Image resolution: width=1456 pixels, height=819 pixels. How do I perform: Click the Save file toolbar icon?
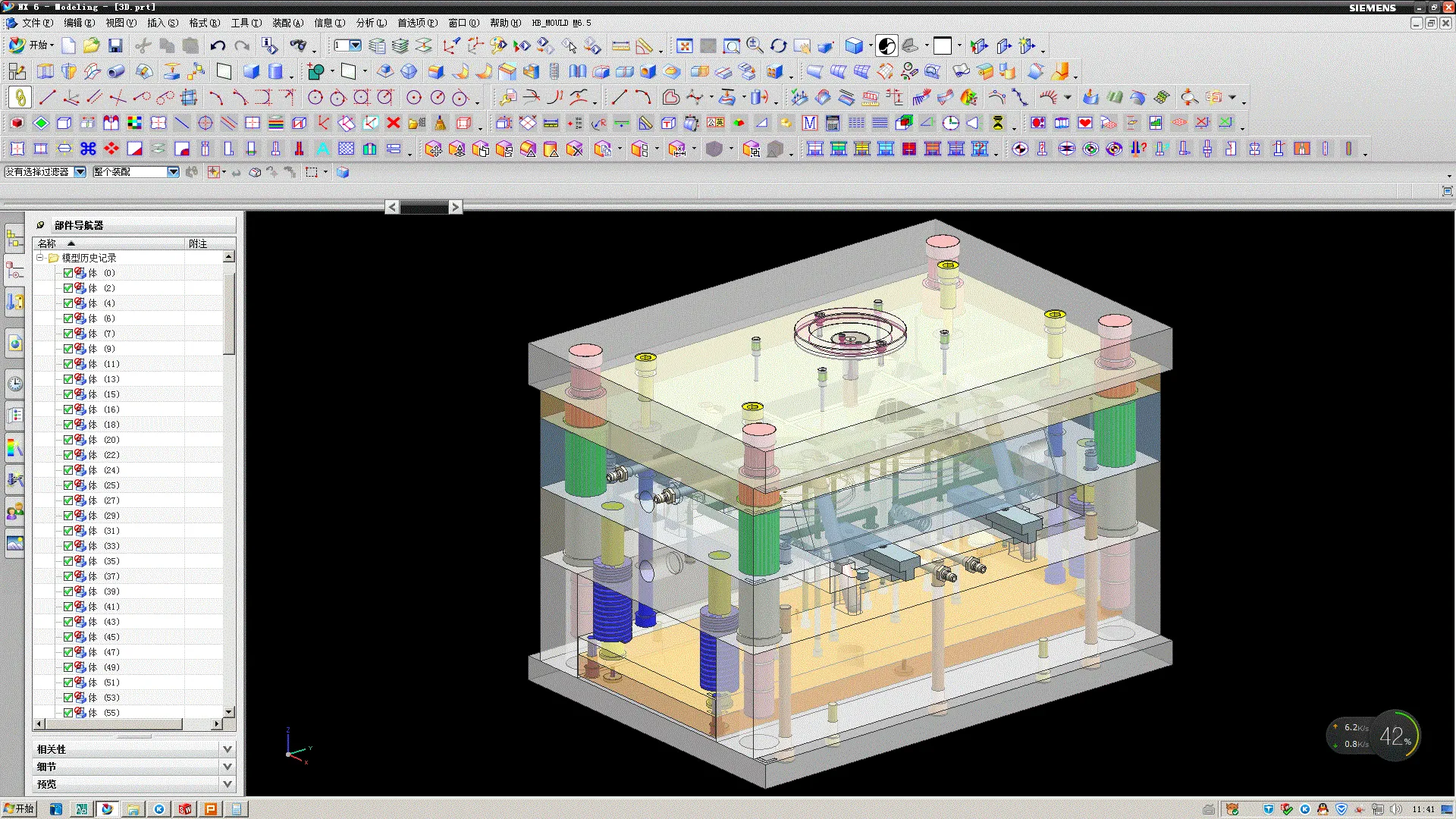pos(115,46)
